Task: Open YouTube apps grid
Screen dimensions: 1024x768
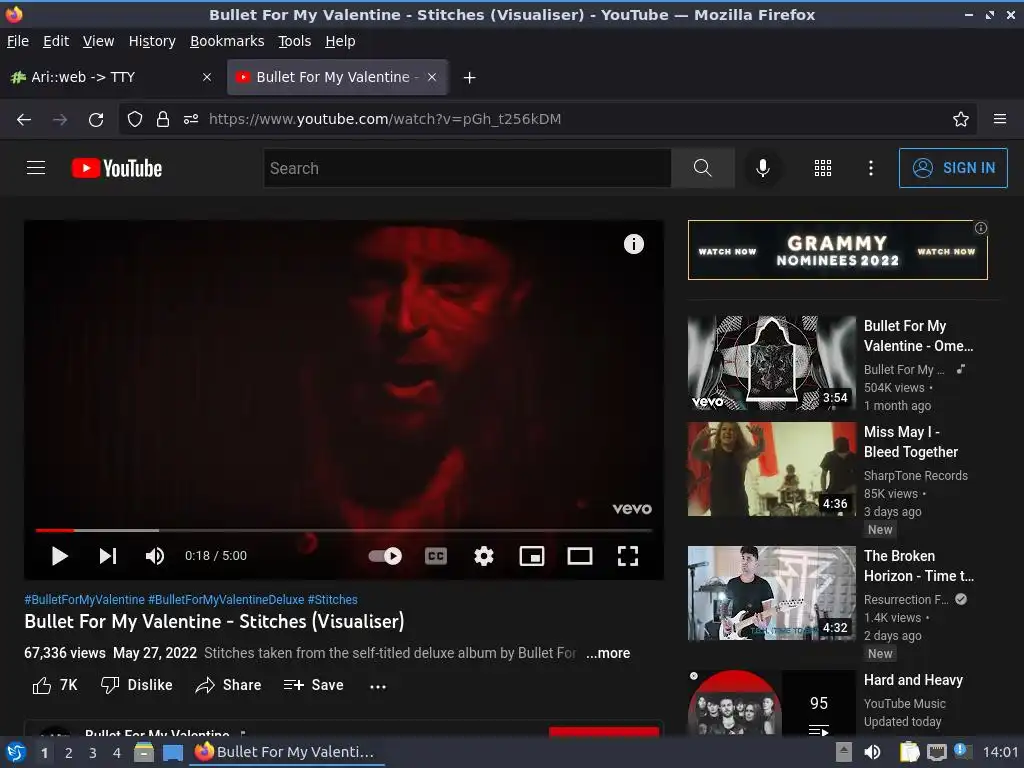Action: click(823, 168)
